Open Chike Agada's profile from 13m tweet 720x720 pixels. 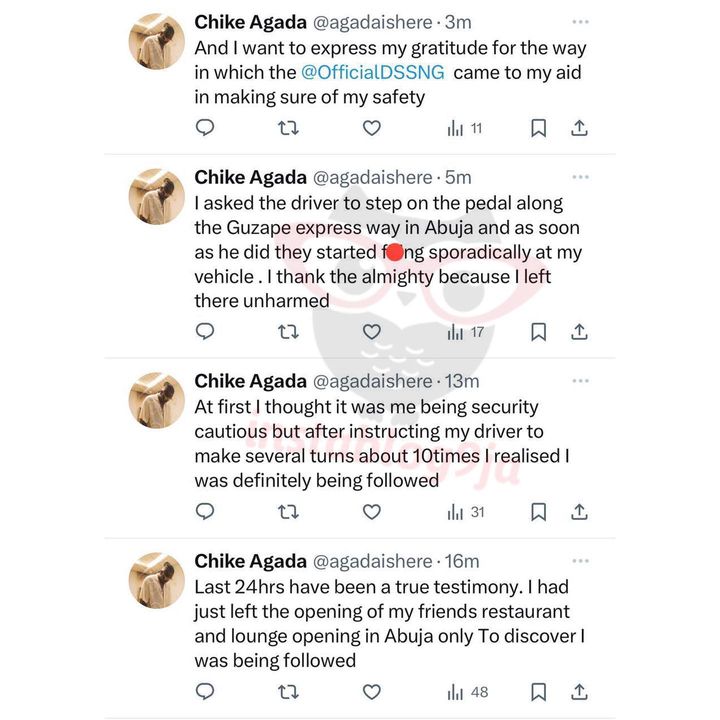249,381
